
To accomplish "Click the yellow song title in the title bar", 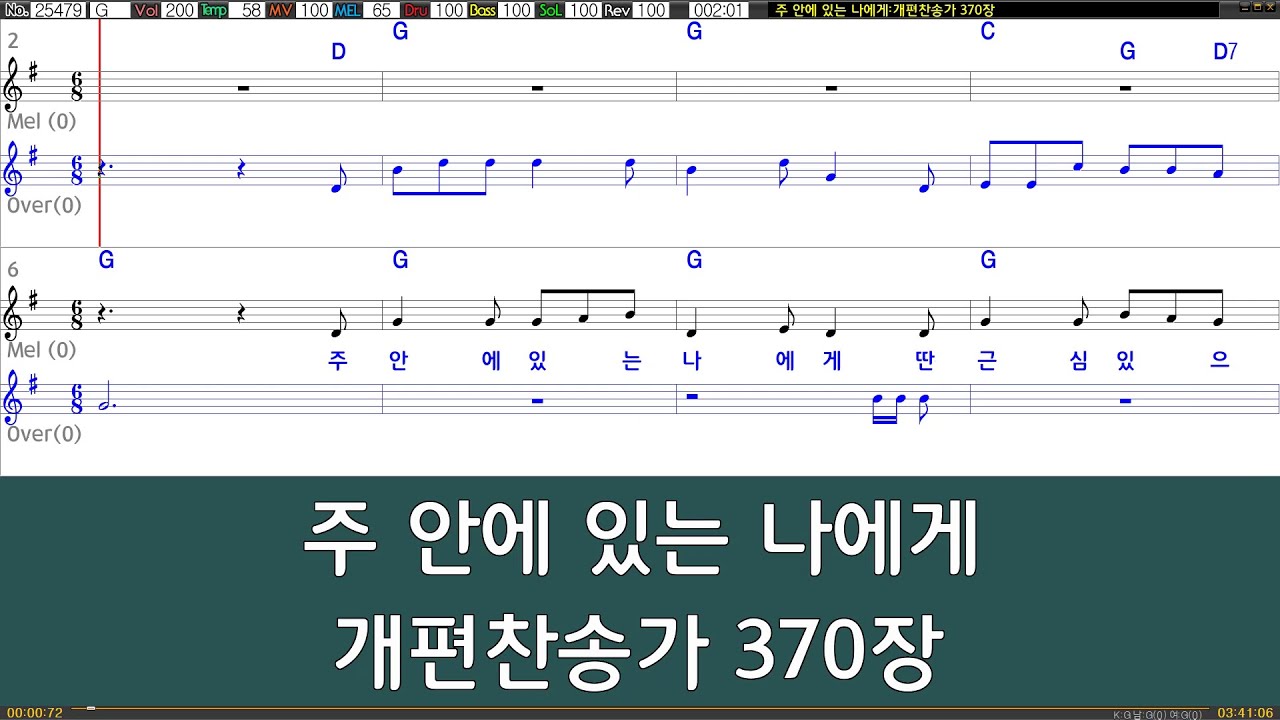I will [884, 10].
